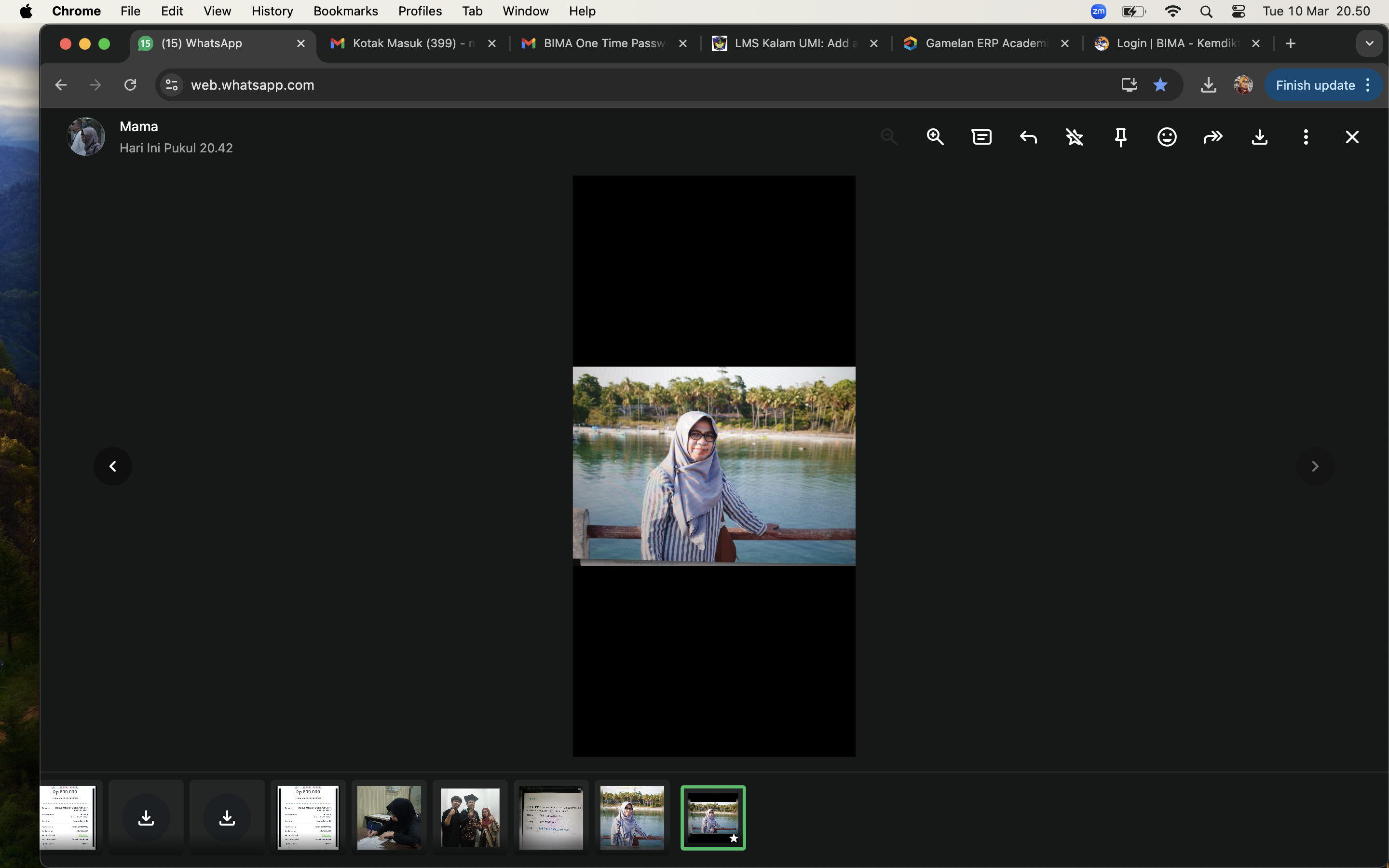Select the graduation group photo thumbnail
The image size is (1389, 868).
[x=470, y=817]
